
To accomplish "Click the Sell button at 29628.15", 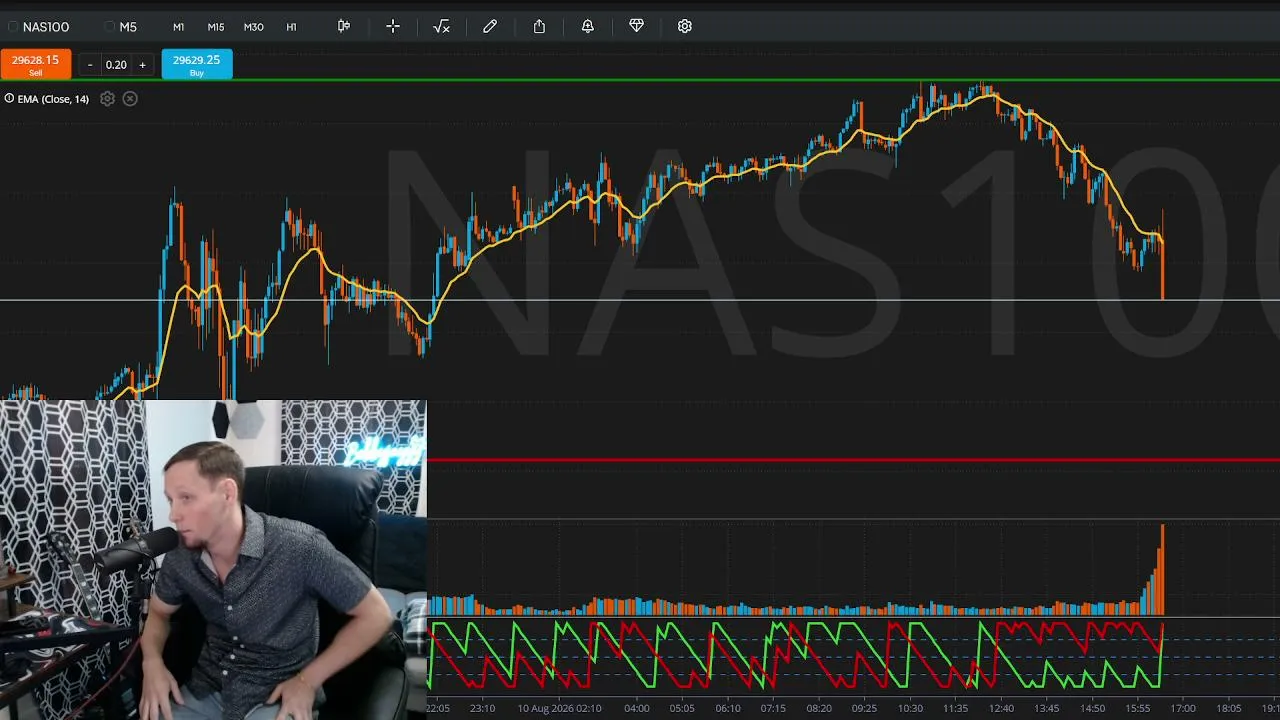I will 36,65.
